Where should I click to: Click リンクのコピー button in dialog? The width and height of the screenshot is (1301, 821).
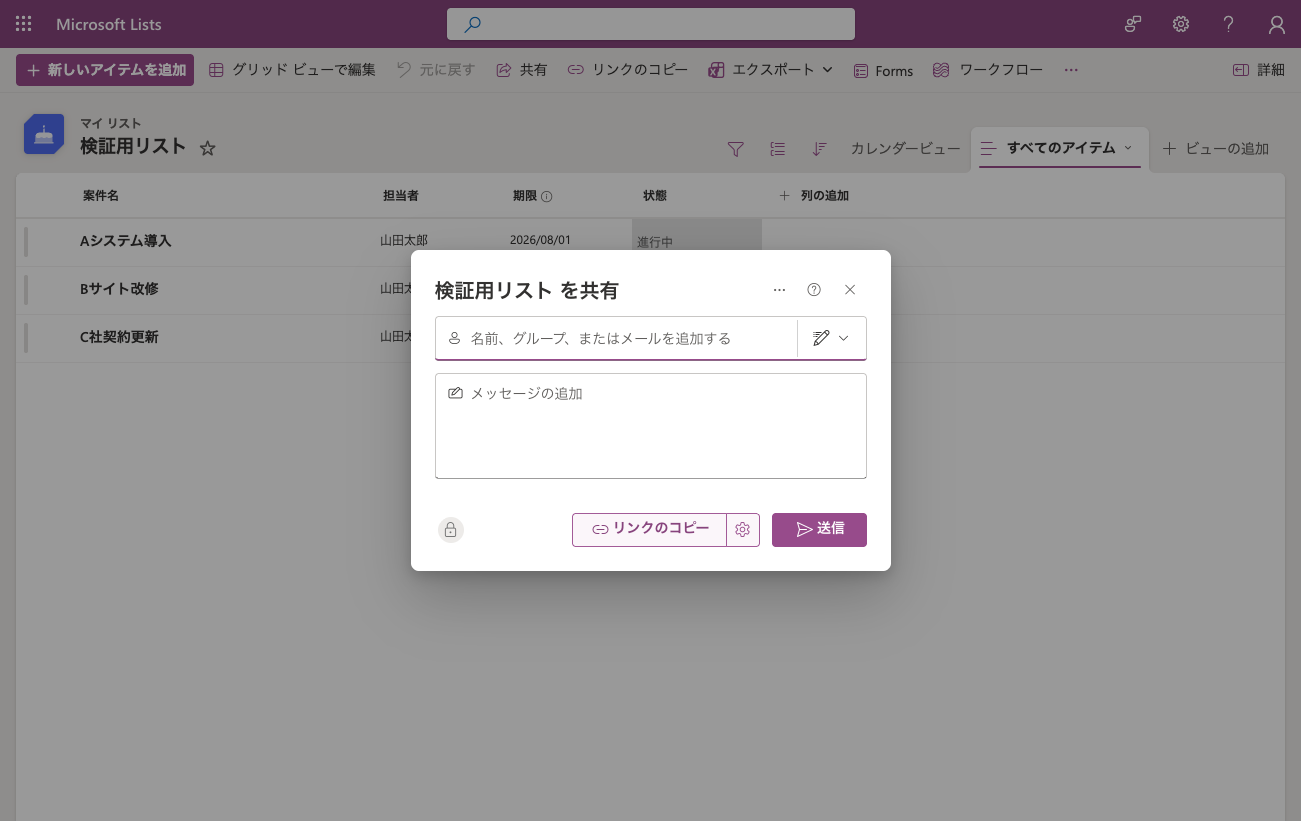pyautogui.click(x=650, y=530)
